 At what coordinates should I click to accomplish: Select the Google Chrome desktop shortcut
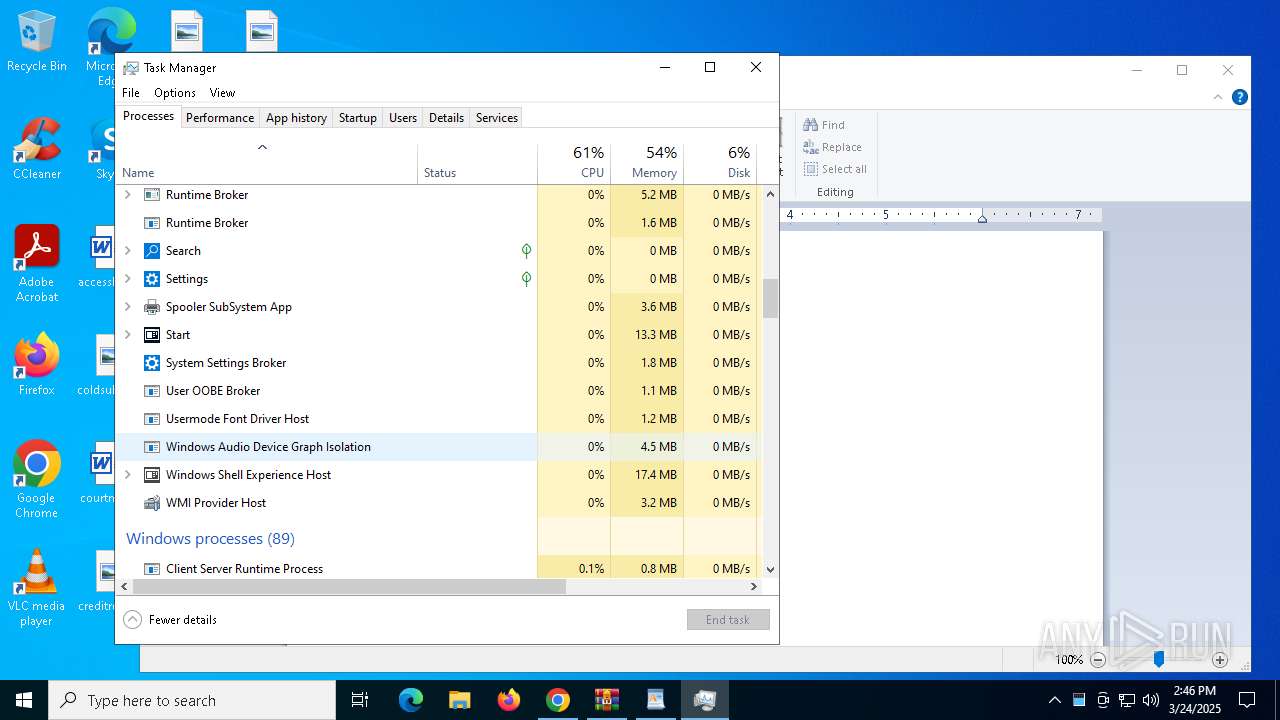tap(37, 480)
